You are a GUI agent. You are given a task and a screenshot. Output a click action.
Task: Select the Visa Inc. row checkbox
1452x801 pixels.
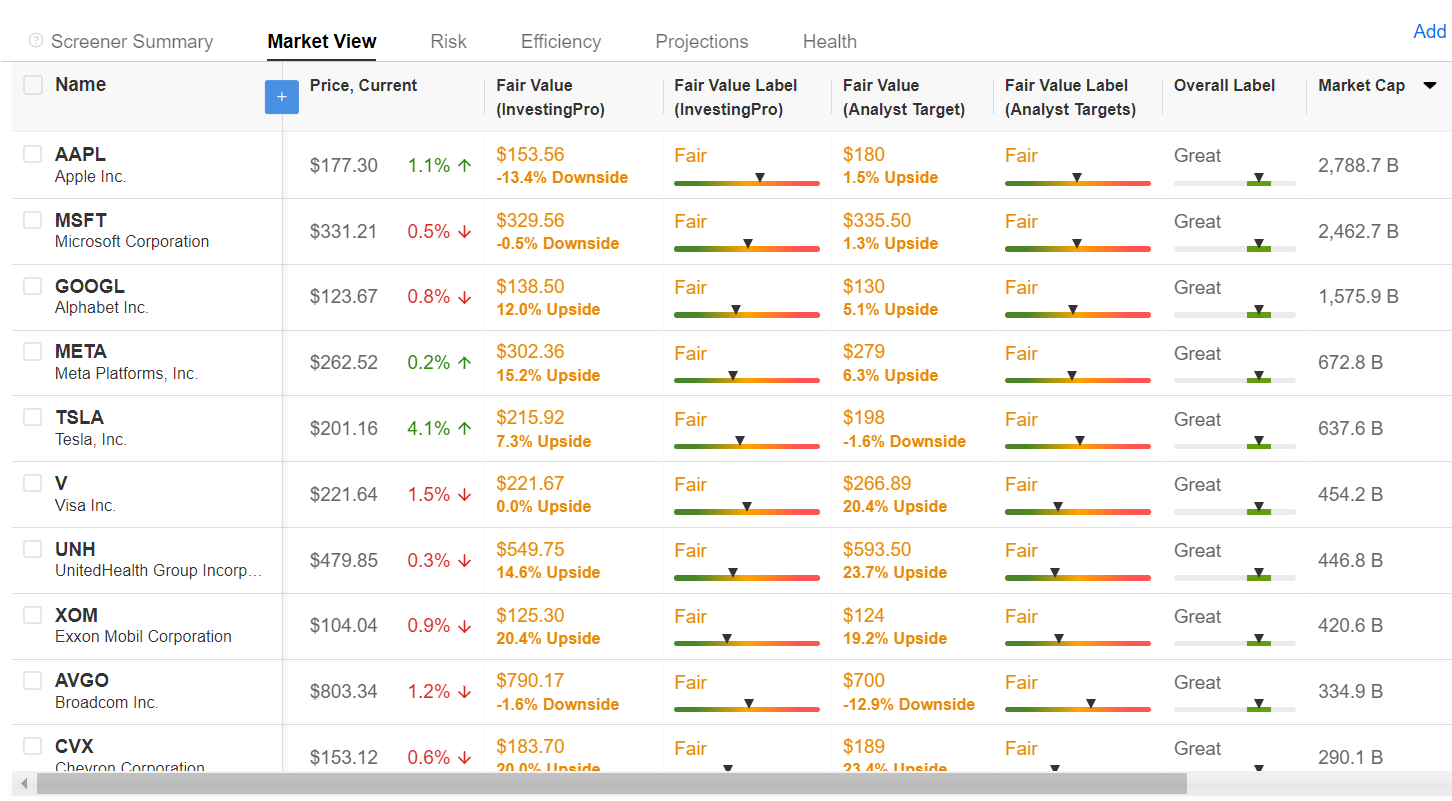pos(33,483)
